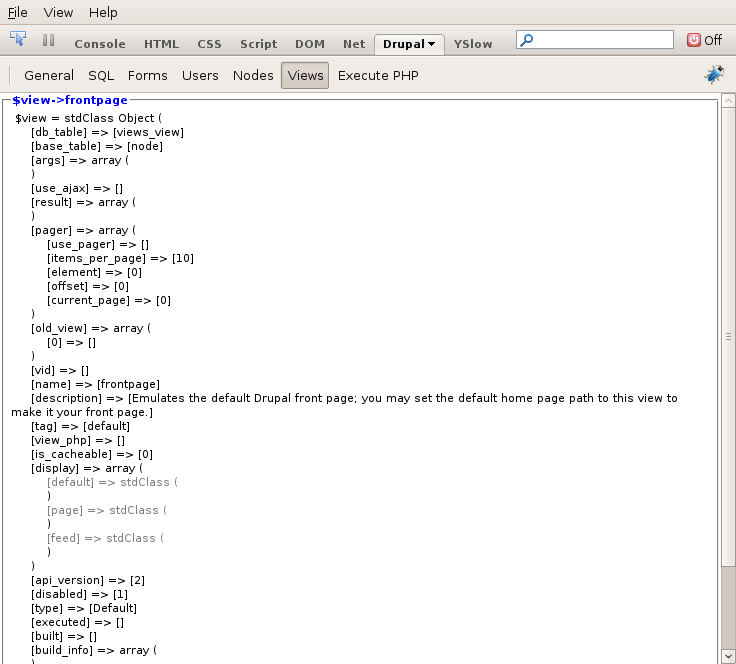Click the [offset] => [0] line
The image size is (736, 664).
88,287
